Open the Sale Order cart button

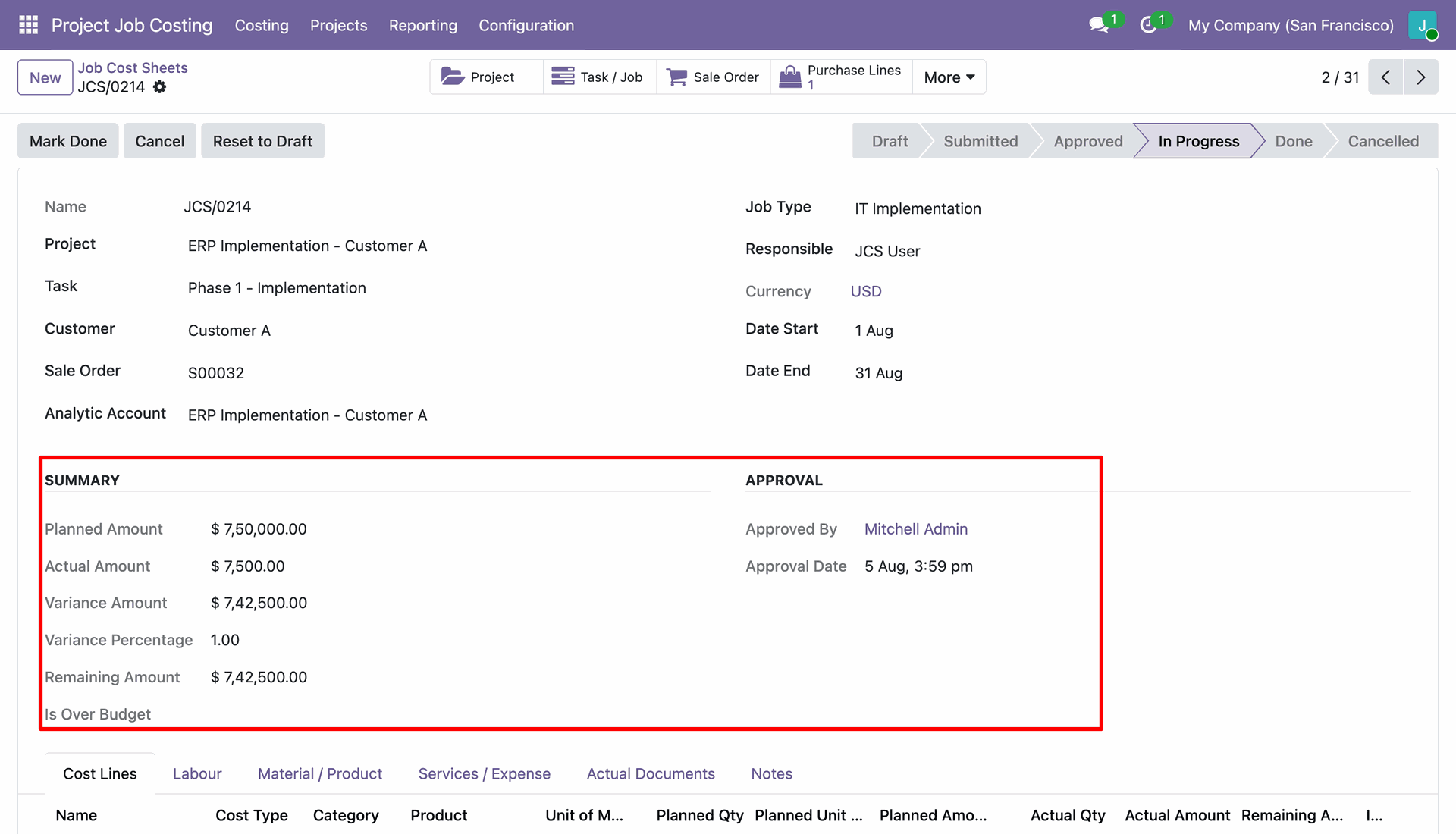tap(714, 77)
